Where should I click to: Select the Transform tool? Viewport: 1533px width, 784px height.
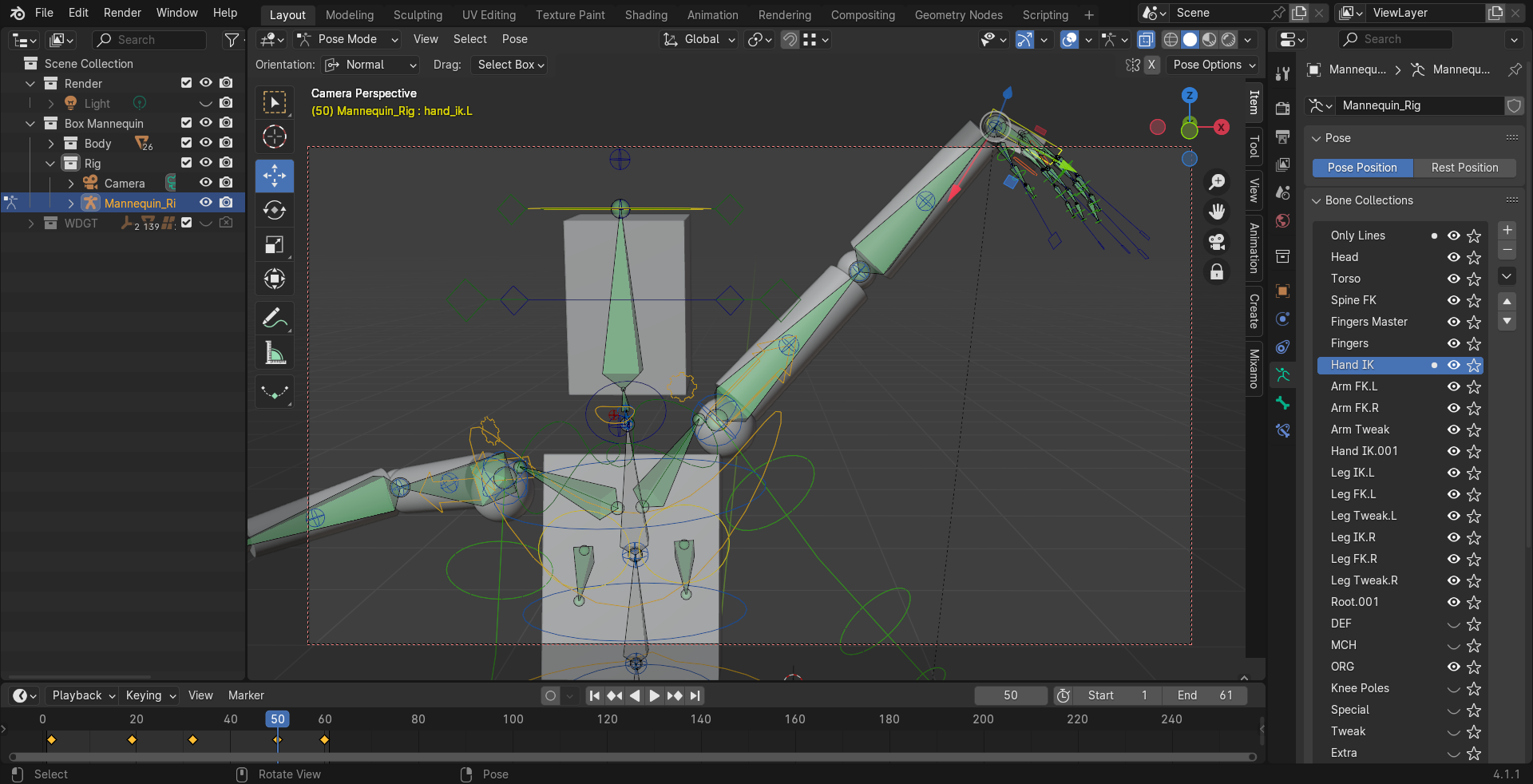coord(275,279)
